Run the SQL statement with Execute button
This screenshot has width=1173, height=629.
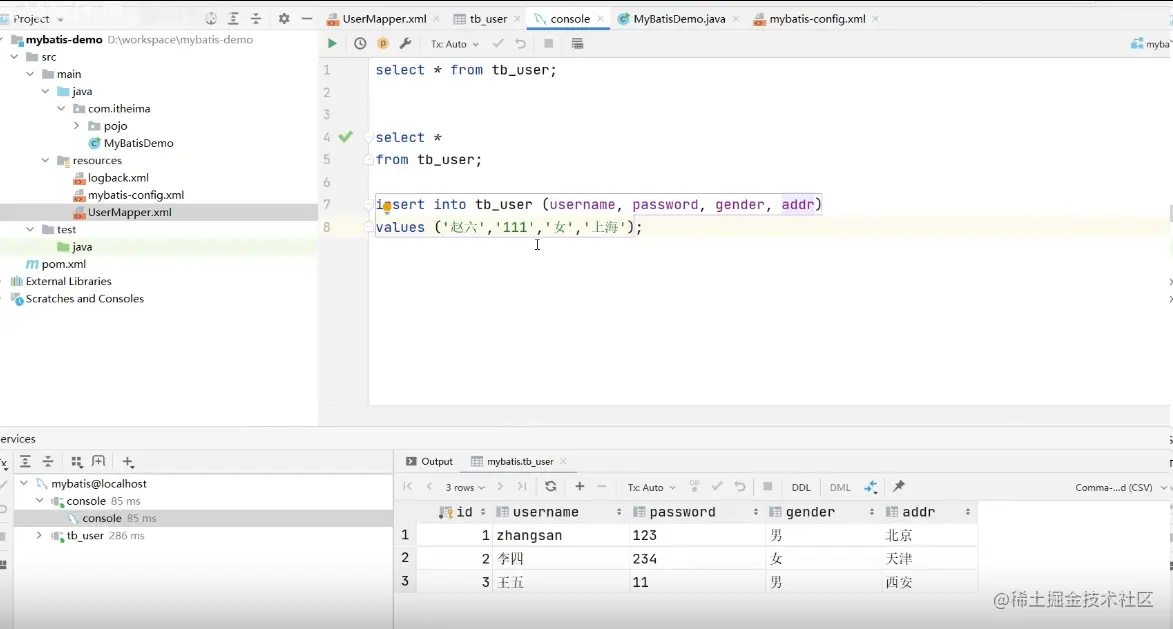coord(331,43)
